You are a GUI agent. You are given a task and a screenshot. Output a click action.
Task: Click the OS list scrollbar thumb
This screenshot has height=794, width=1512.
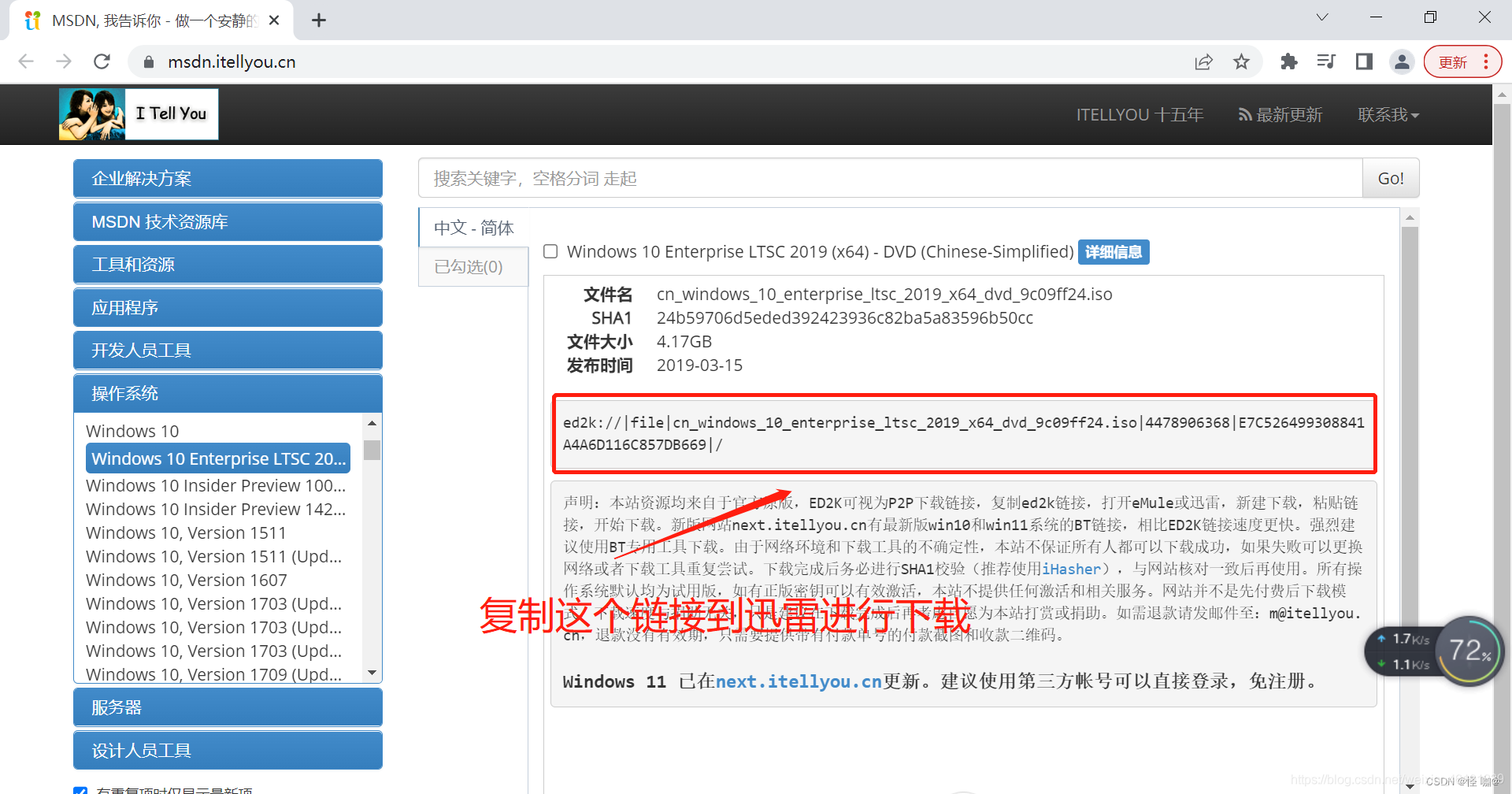(372, 450)
